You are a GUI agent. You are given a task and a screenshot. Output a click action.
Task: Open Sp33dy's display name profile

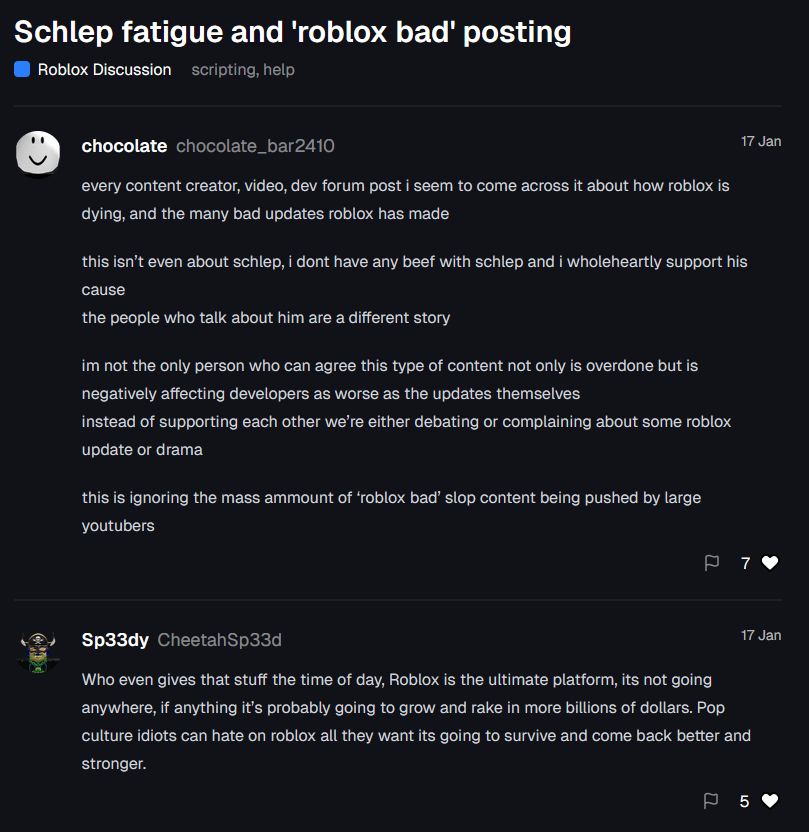click(x=115, y=640)
